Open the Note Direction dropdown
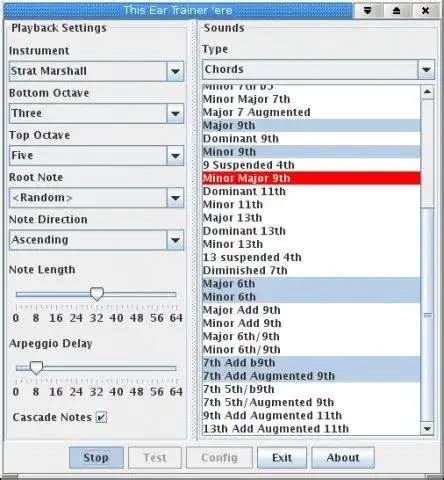The width and height of the screenshot is (444, 480). coord(175,240)
